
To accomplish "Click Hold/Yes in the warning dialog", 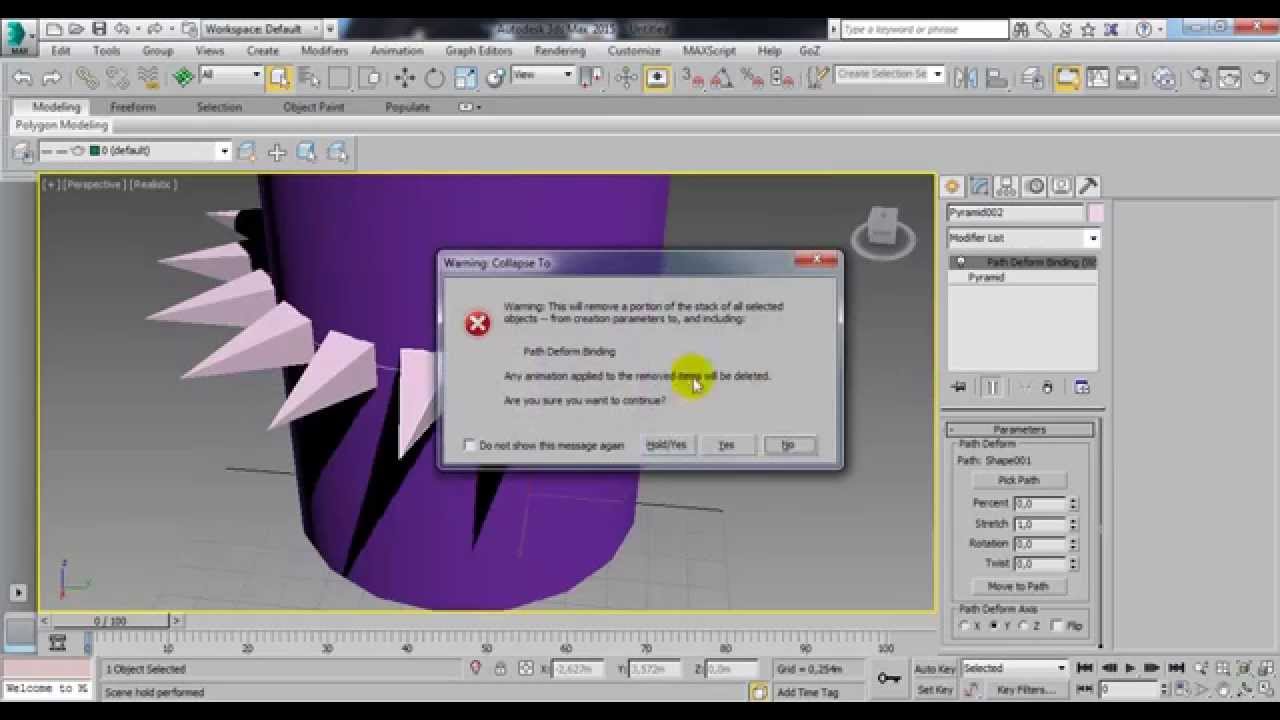I will coord(666,445).
